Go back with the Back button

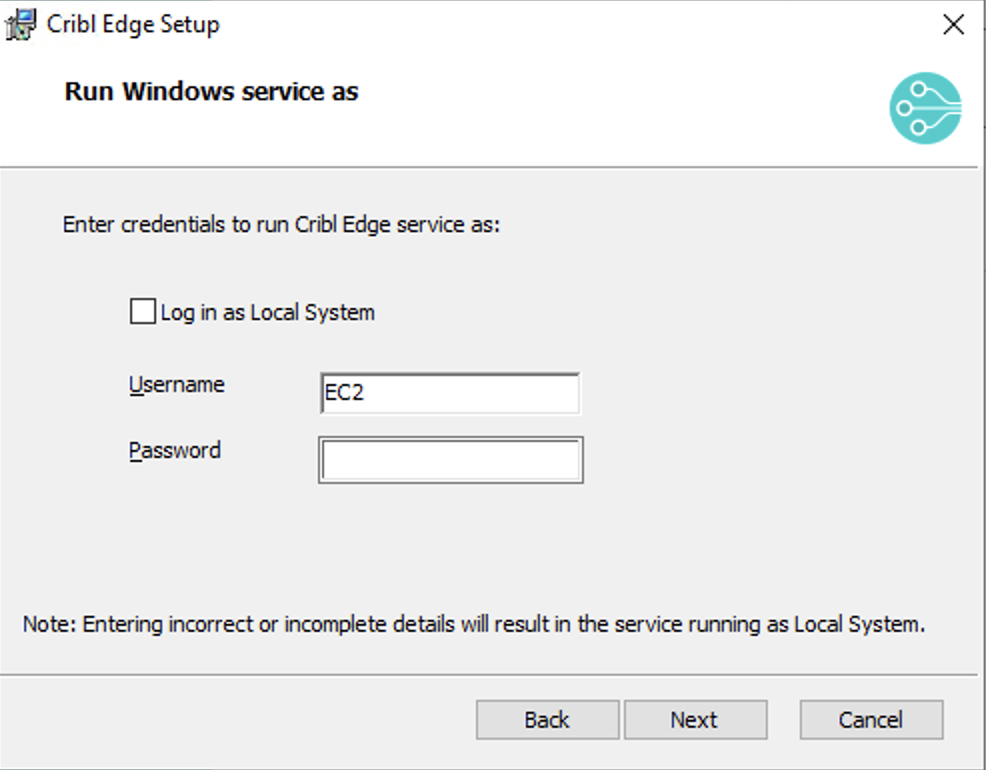(x=547, y=720)
